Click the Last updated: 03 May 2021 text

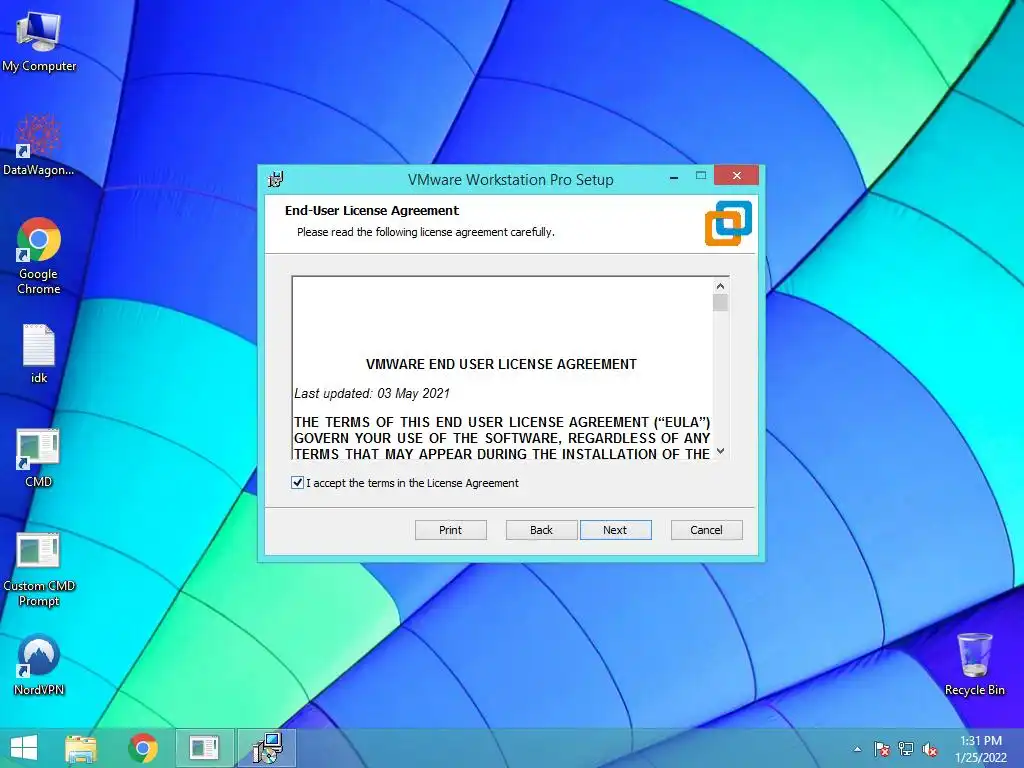coord(372,393)
